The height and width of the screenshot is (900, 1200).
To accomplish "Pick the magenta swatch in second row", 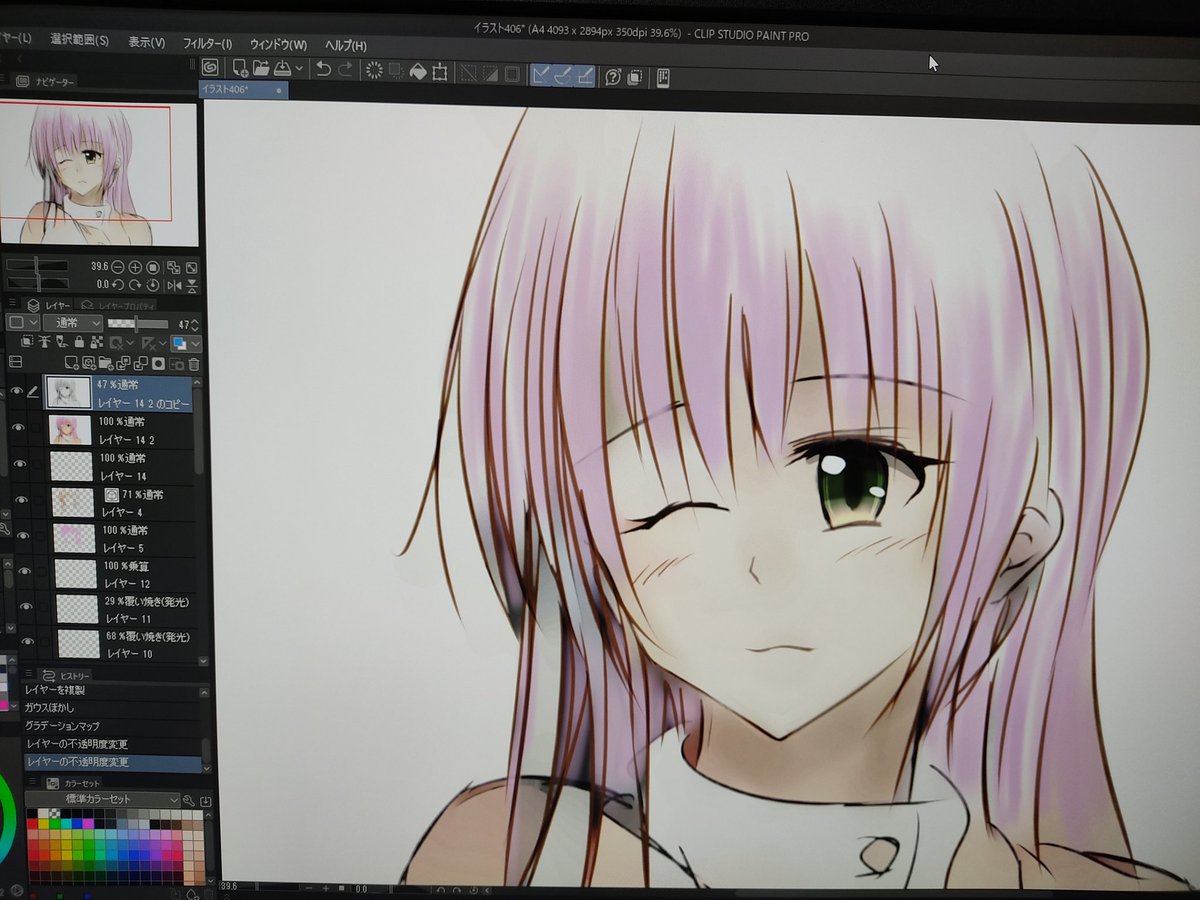I will pos(88,824).
